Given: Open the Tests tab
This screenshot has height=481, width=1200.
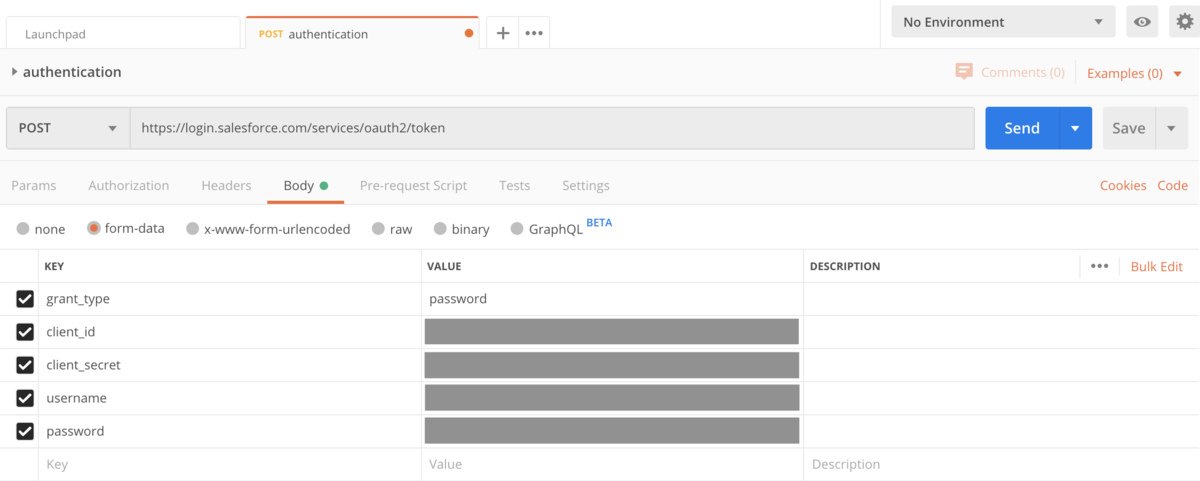Looking at the screenshot, I should click(515, 185).
